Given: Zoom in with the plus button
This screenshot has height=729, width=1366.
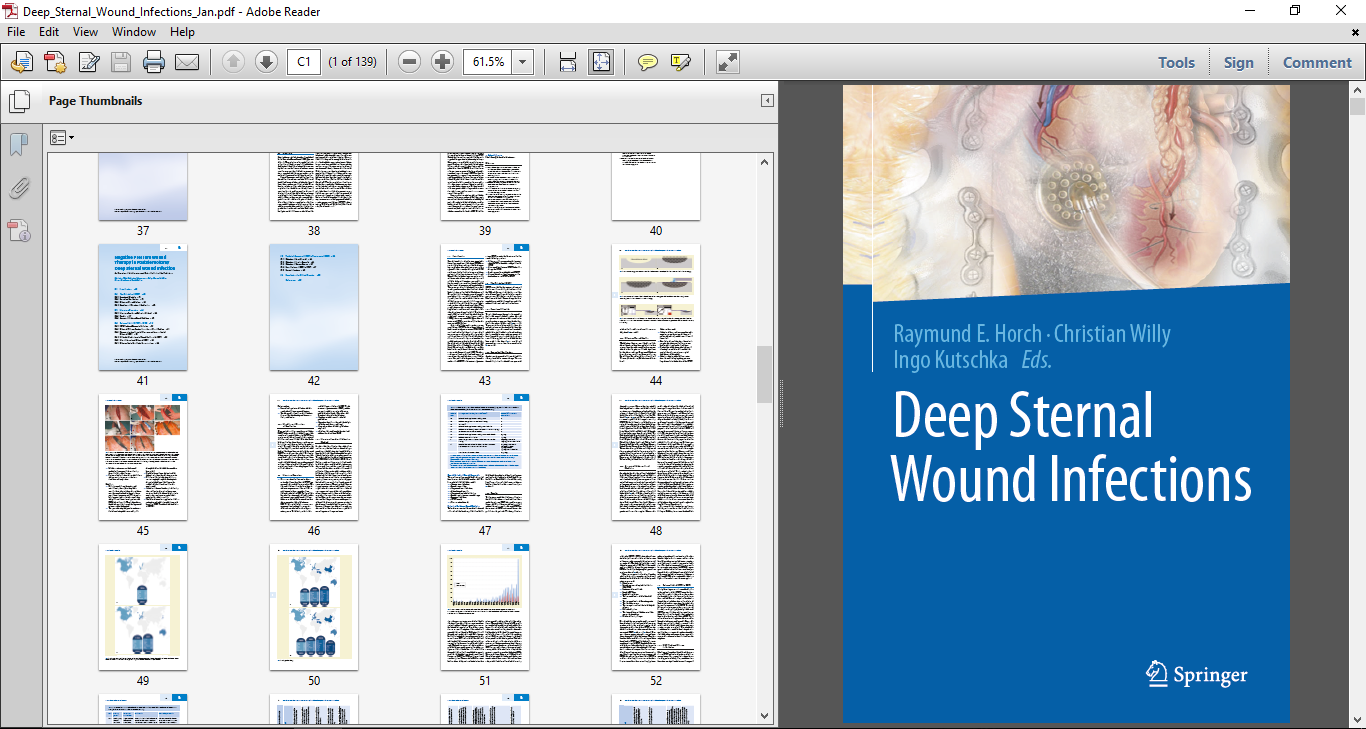Looking at the screenshot, I should coord(442,62).
